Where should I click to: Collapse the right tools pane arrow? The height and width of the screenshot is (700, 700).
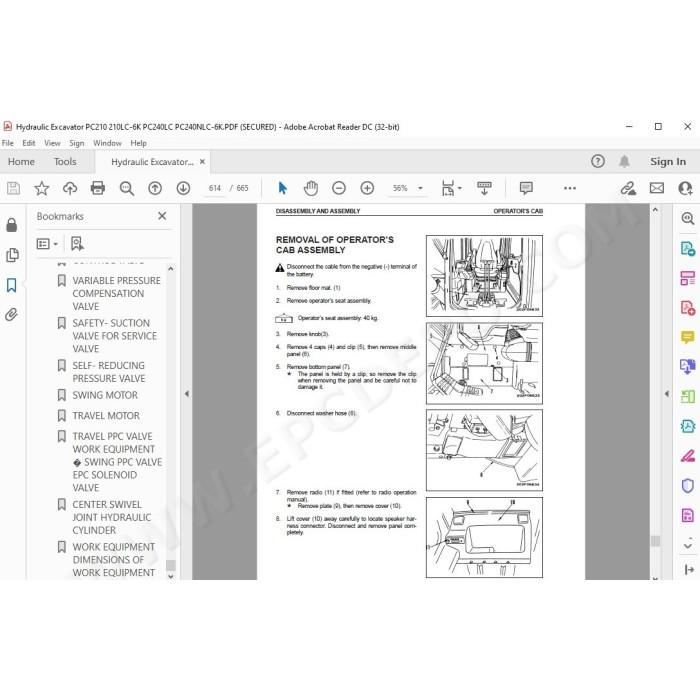point(667,394)
